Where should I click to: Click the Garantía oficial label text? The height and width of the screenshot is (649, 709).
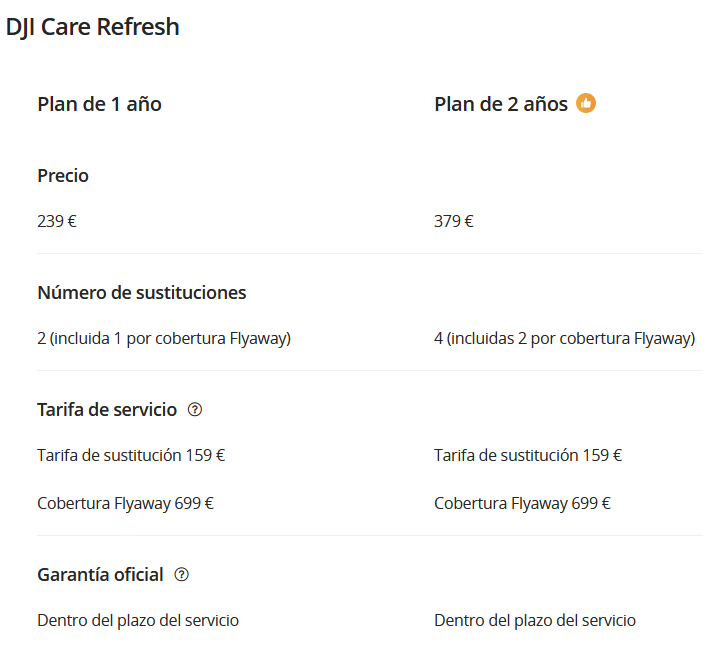pos(100,574)
